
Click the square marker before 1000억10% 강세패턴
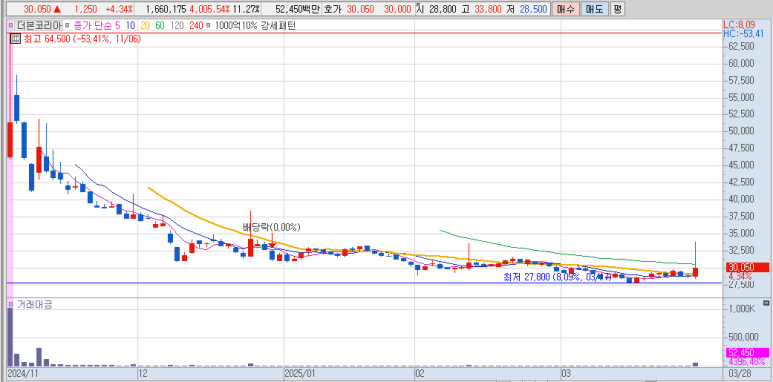209,25
